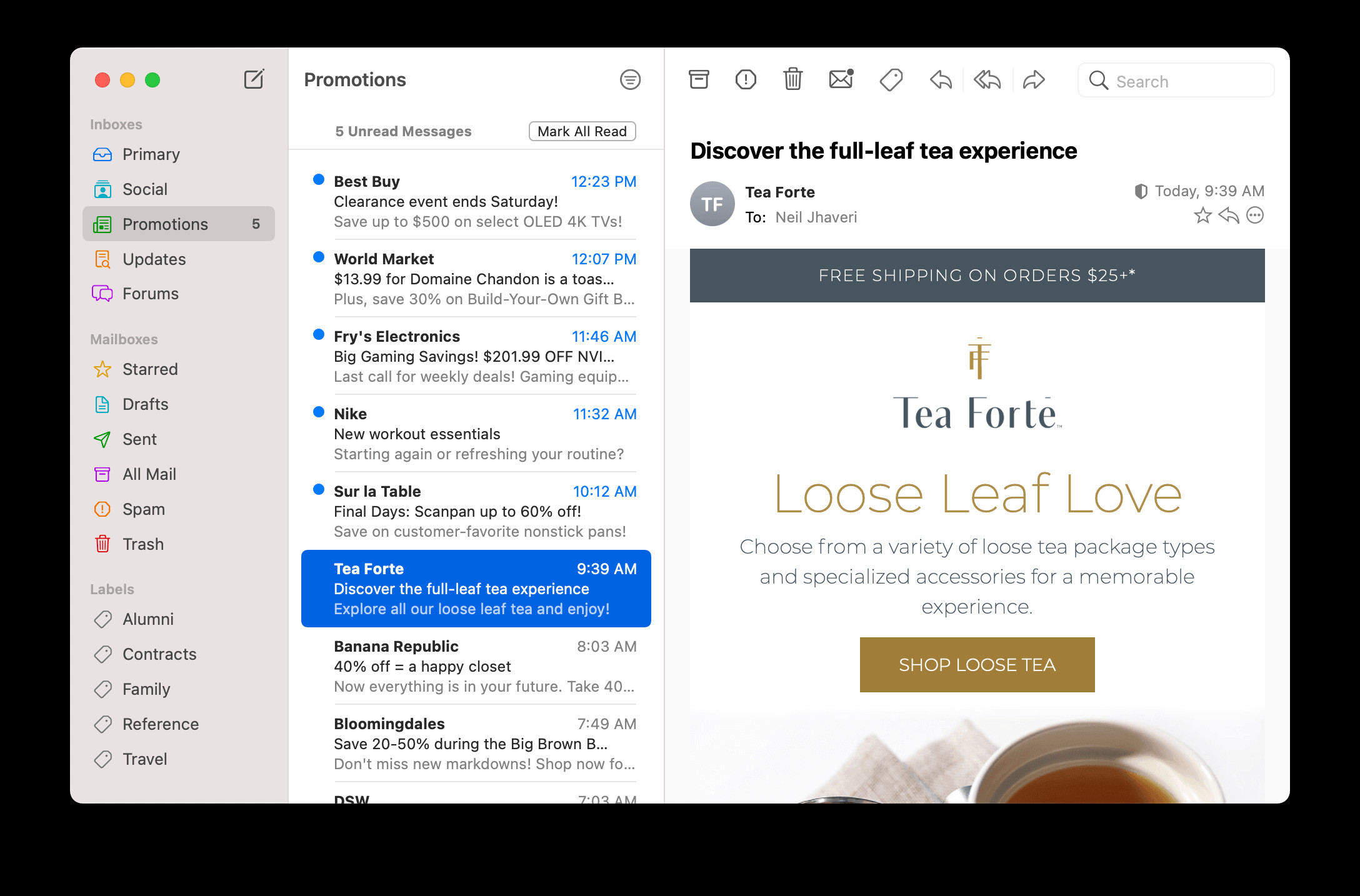Click the privacy shield icon beside date
The image size is (1360, 896).
click(1141, 191)
